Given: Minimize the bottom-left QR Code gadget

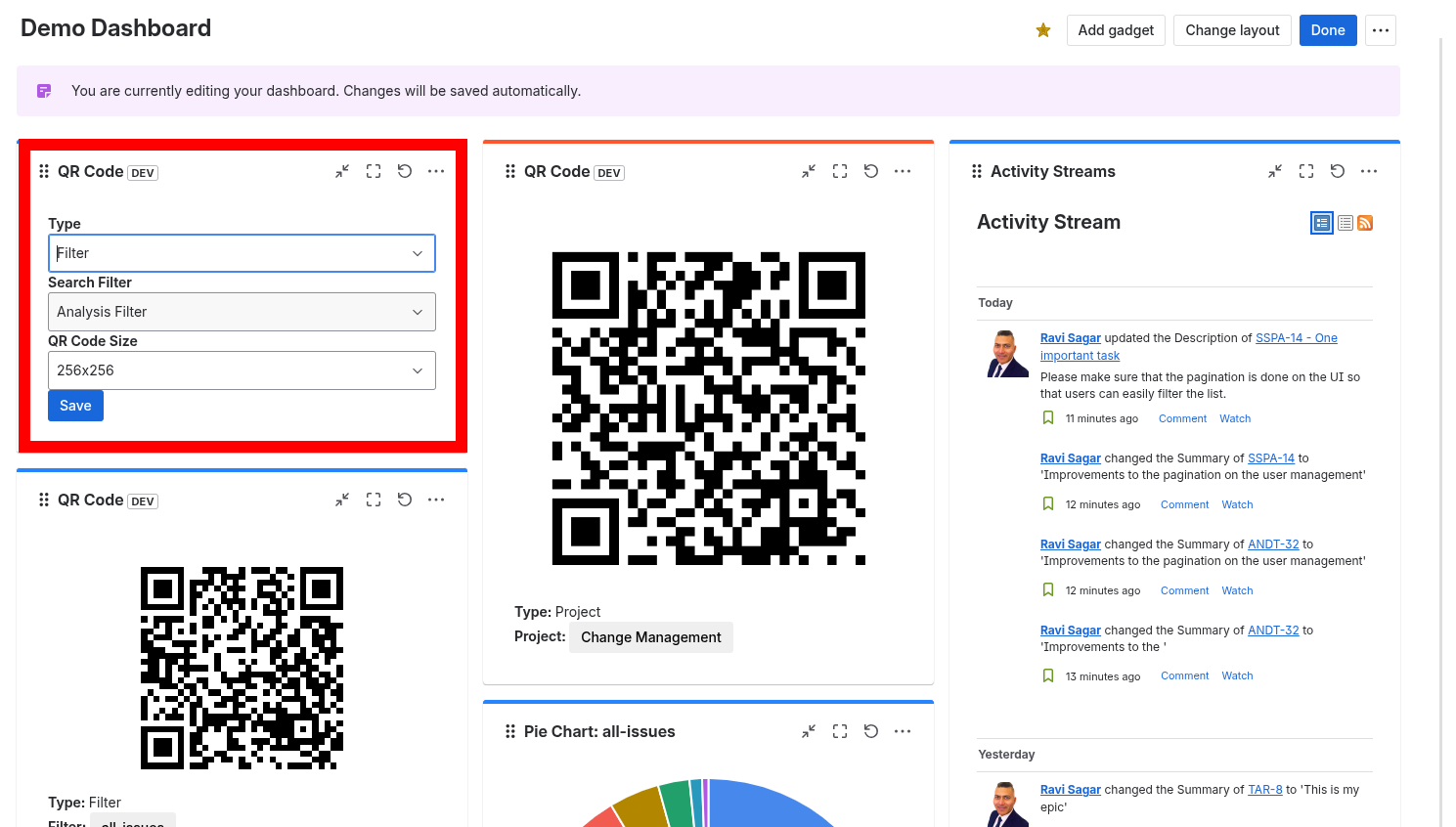Looking at the screenshot, I should 342,500.
